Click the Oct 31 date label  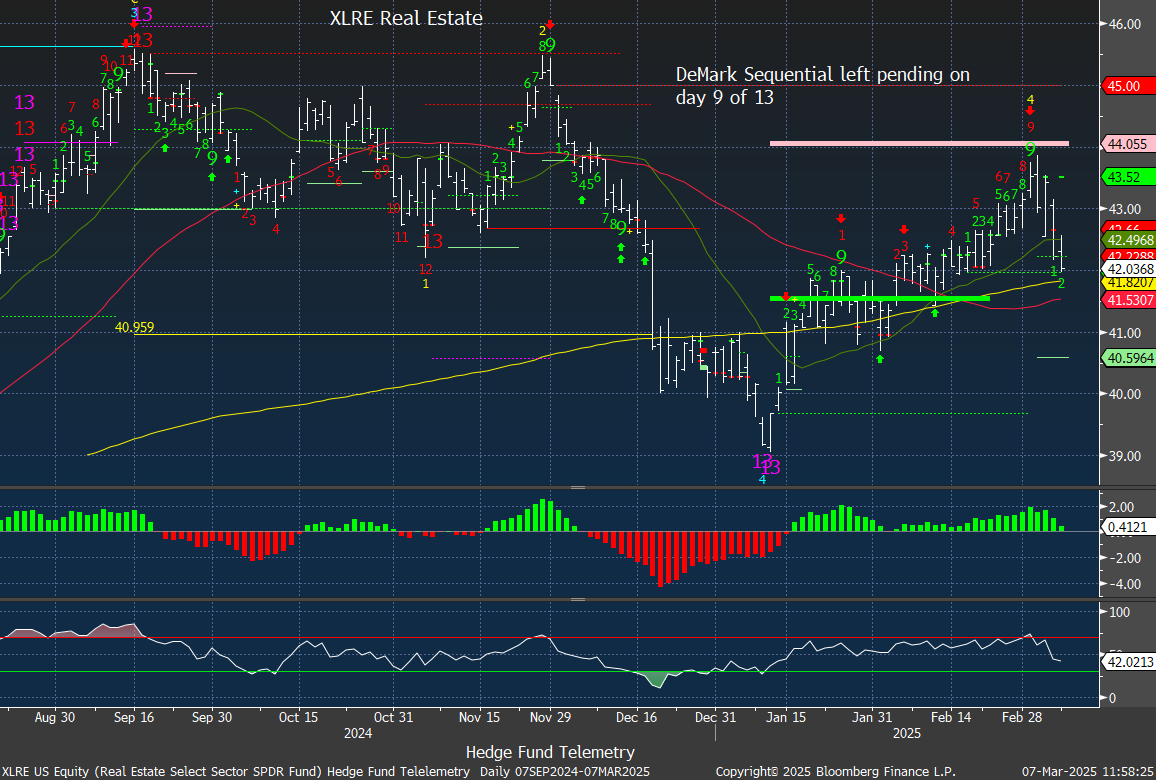pyautogui.click(x=393, y=717)
